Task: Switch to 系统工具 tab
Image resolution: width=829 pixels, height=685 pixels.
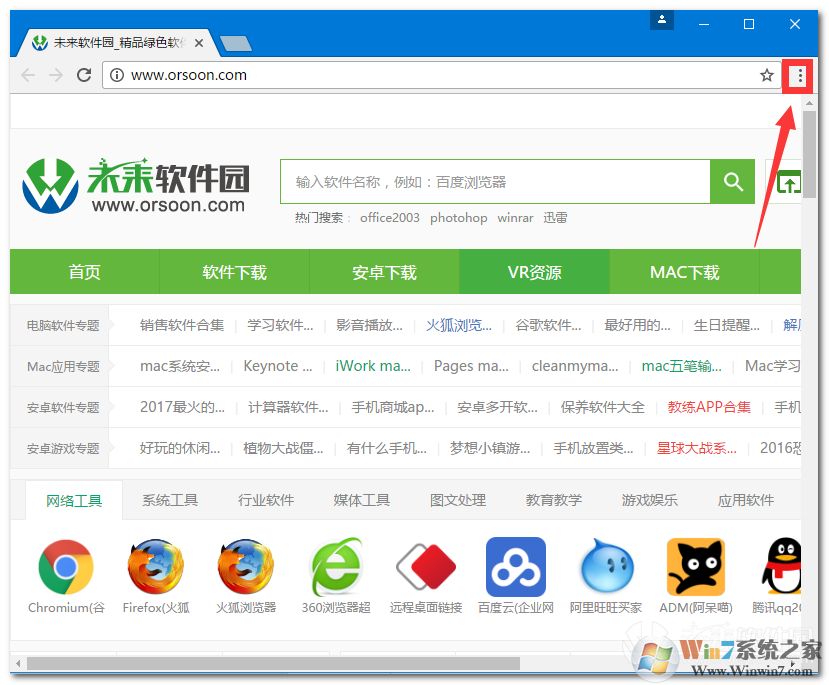Action: [x=170, y=500]
